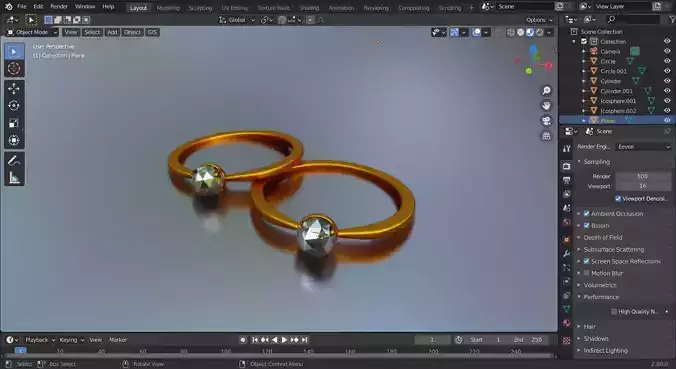The width and height of the screenshot is (676, 369).
Task: Open the Tool properties tab icon
Action: pyautogui.click(x=566, y=149)
